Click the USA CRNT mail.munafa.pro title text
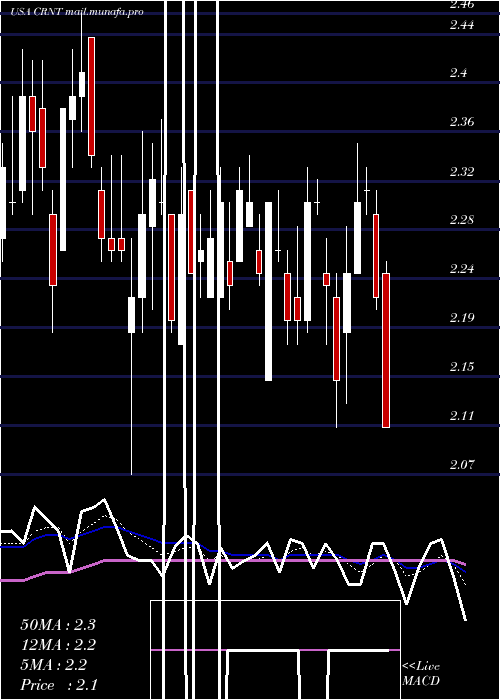The width and height of the screenshot is (500, 700). pos(77,12)
